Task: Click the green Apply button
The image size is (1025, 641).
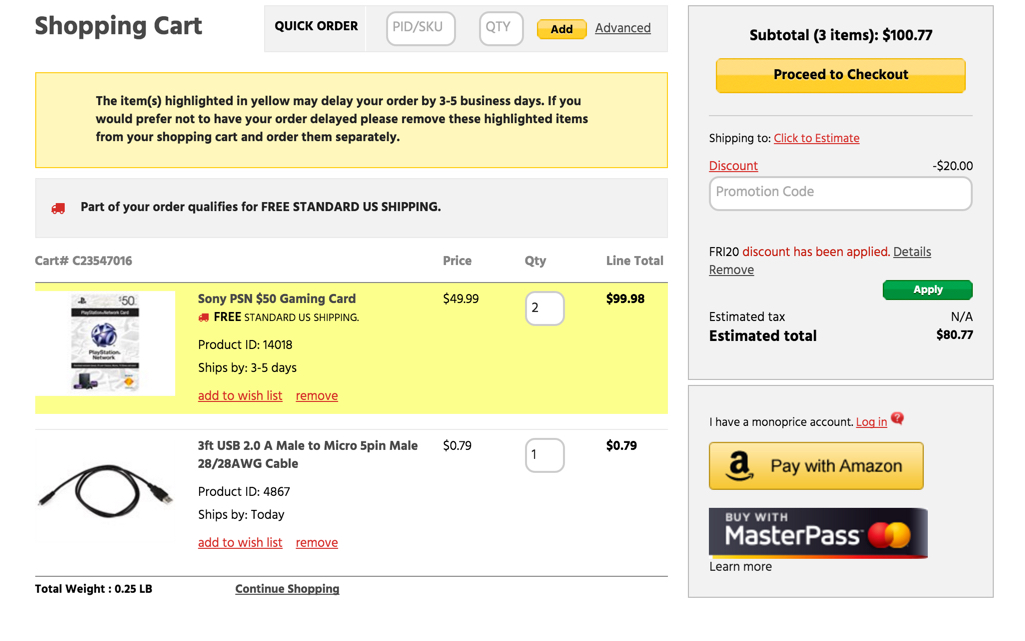Action: pos(928,289)
